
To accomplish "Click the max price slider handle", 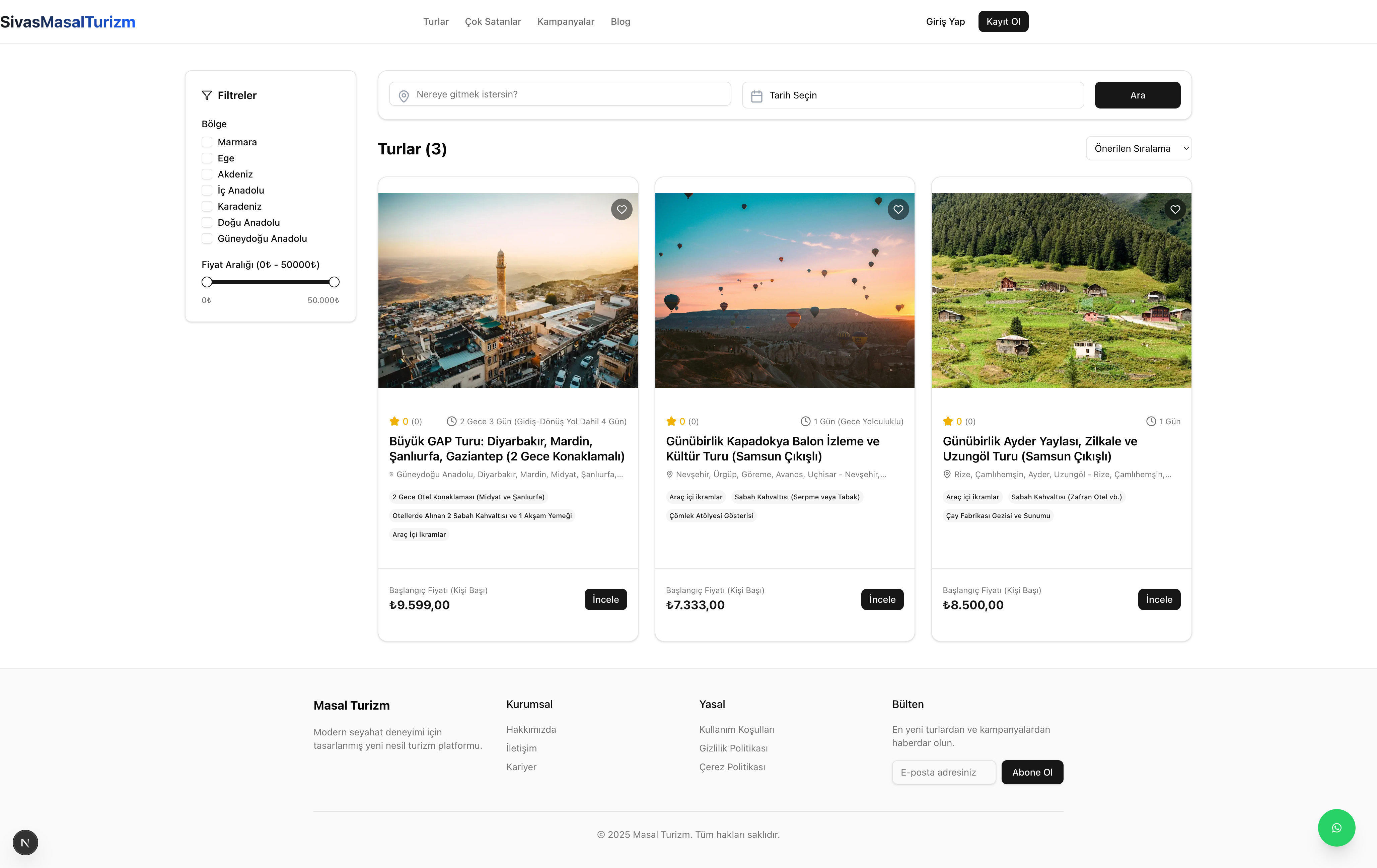I will coord(335,282).
